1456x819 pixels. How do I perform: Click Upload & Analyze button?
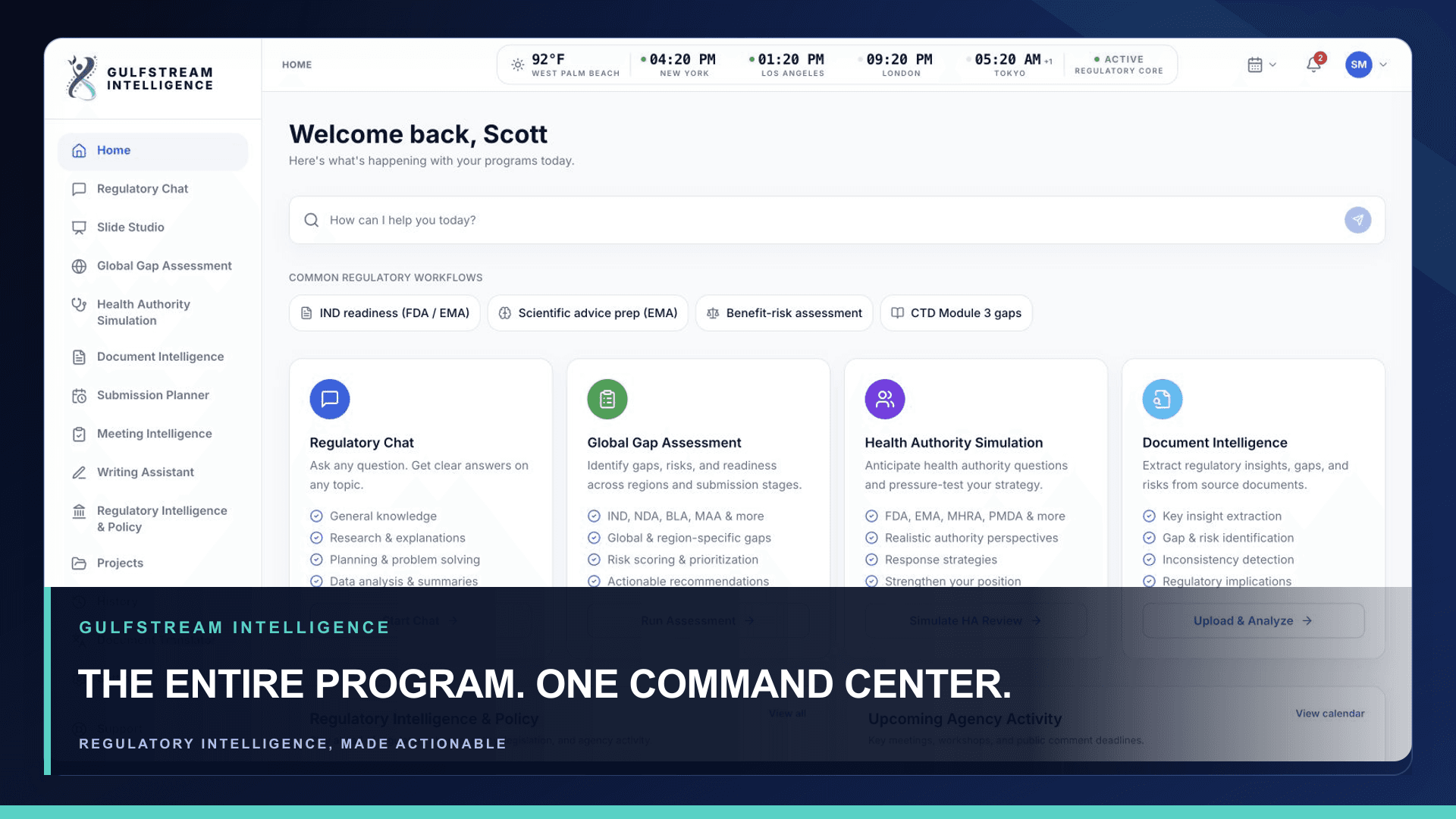pyautogui.click(x=1254, y=621)
